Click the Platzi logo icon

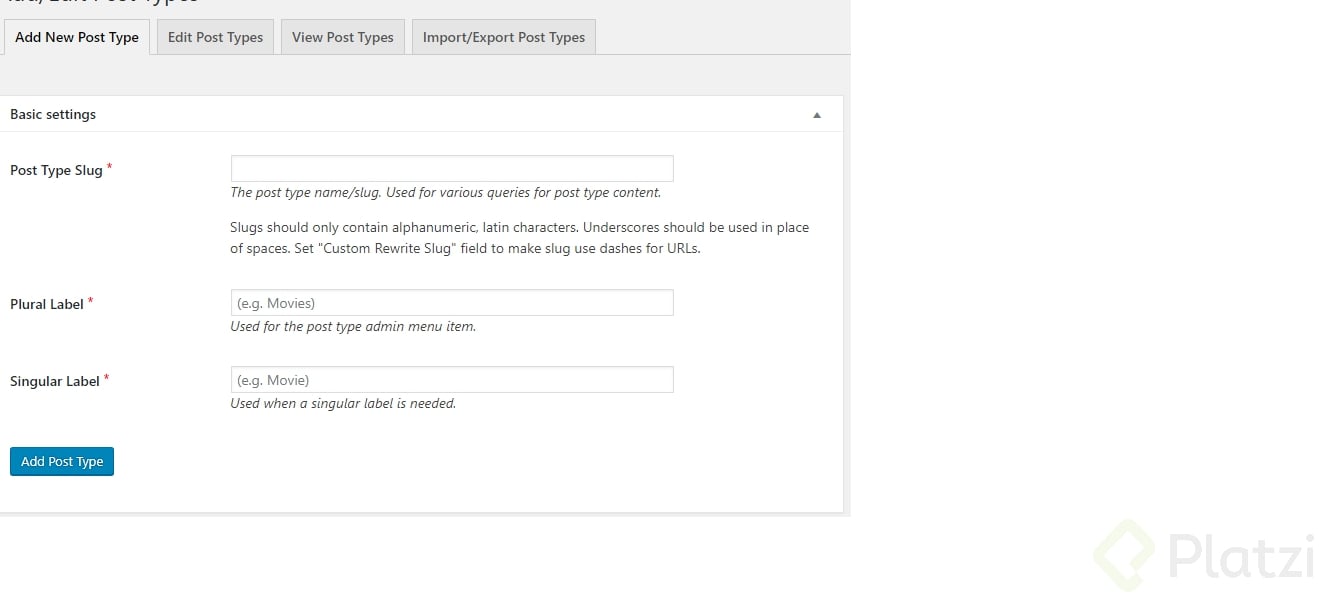[x=1124, y=553]
